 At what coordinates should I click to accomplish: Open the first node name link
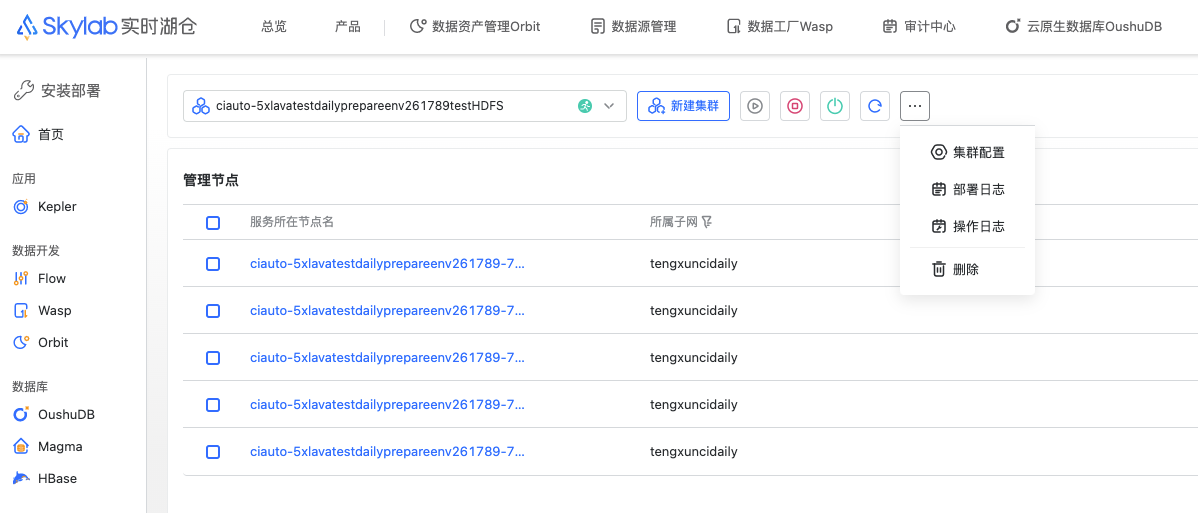click(x=387, y=264)
